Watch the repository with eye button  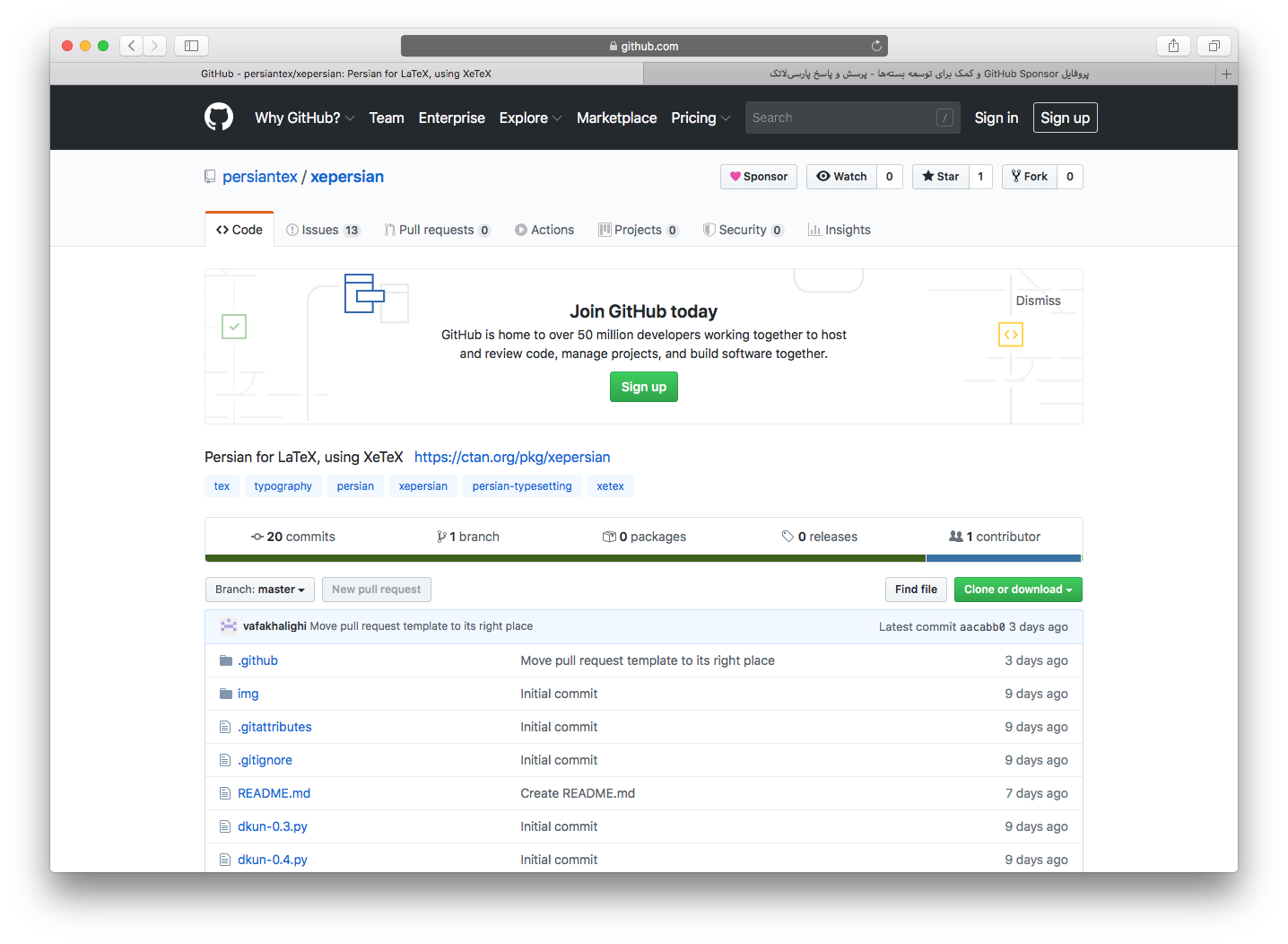tap(841, 177)
